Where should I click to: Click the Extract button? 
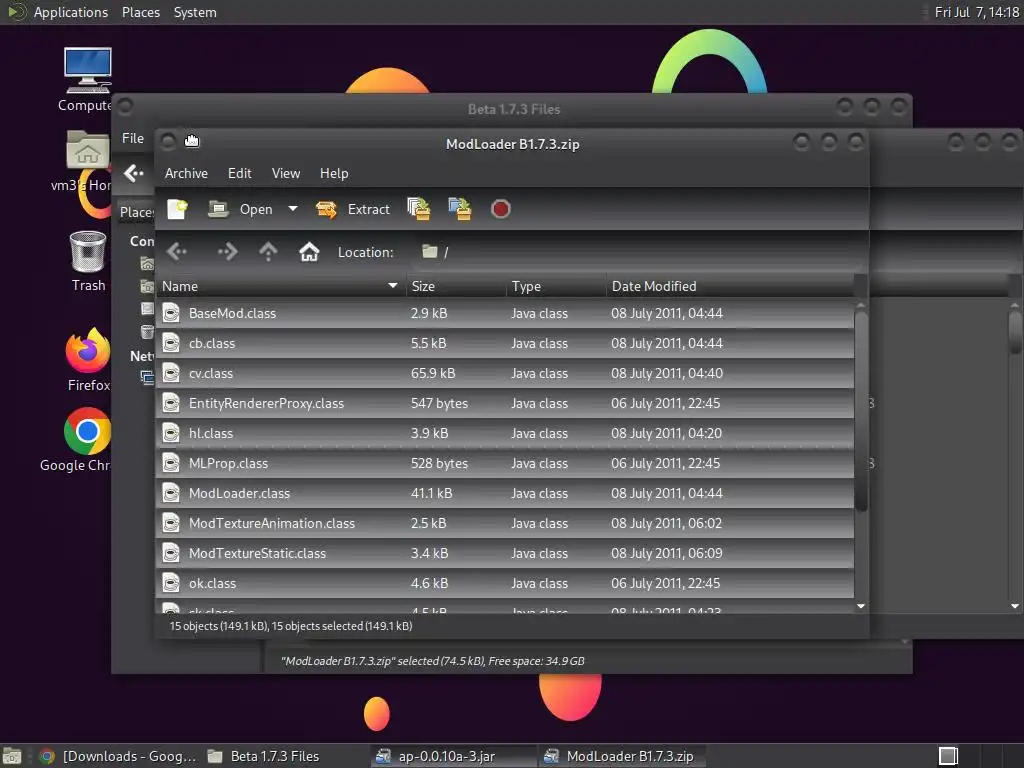[353, 209]
